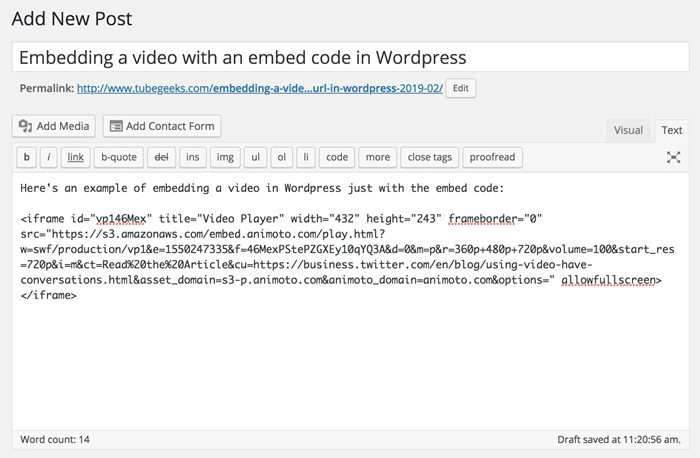This screenshot has width=700, height=458.
Task: Click the fullscreen distraction-free writing icon
Action: pyautogui.click(x=674, y=157)
